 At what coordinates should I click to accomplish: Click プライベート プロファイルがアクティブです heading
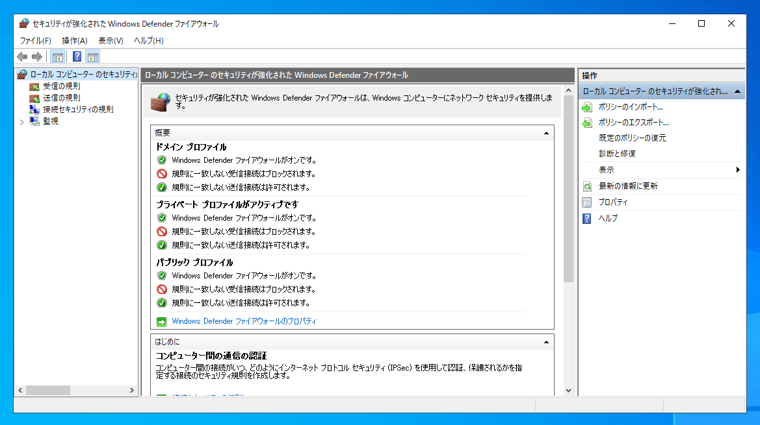[227, 205]
